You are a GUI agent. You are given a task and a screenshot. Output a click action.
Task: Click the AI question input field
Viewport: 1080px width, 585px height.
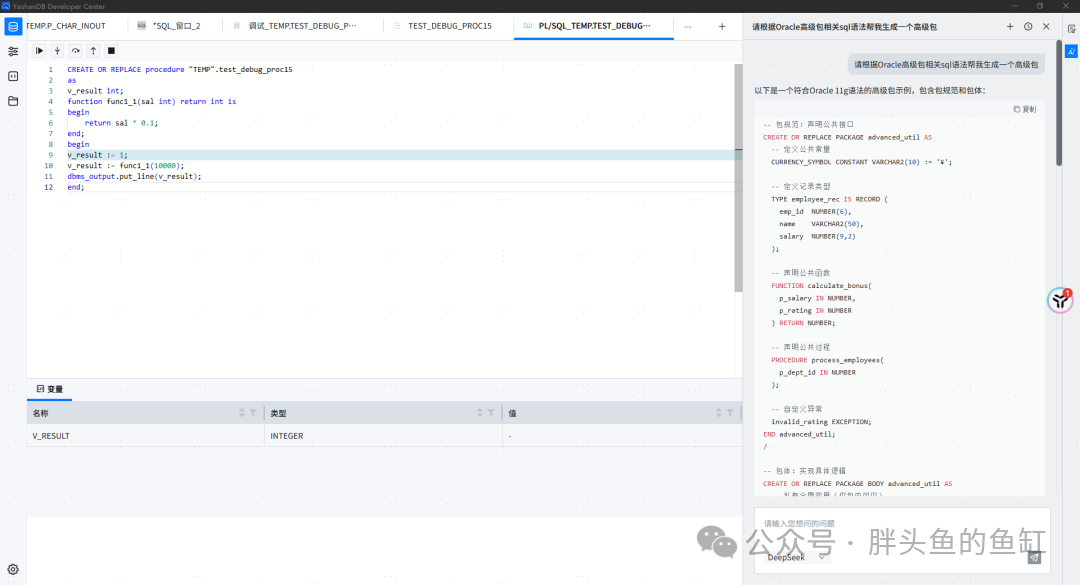tap(902, 524)
